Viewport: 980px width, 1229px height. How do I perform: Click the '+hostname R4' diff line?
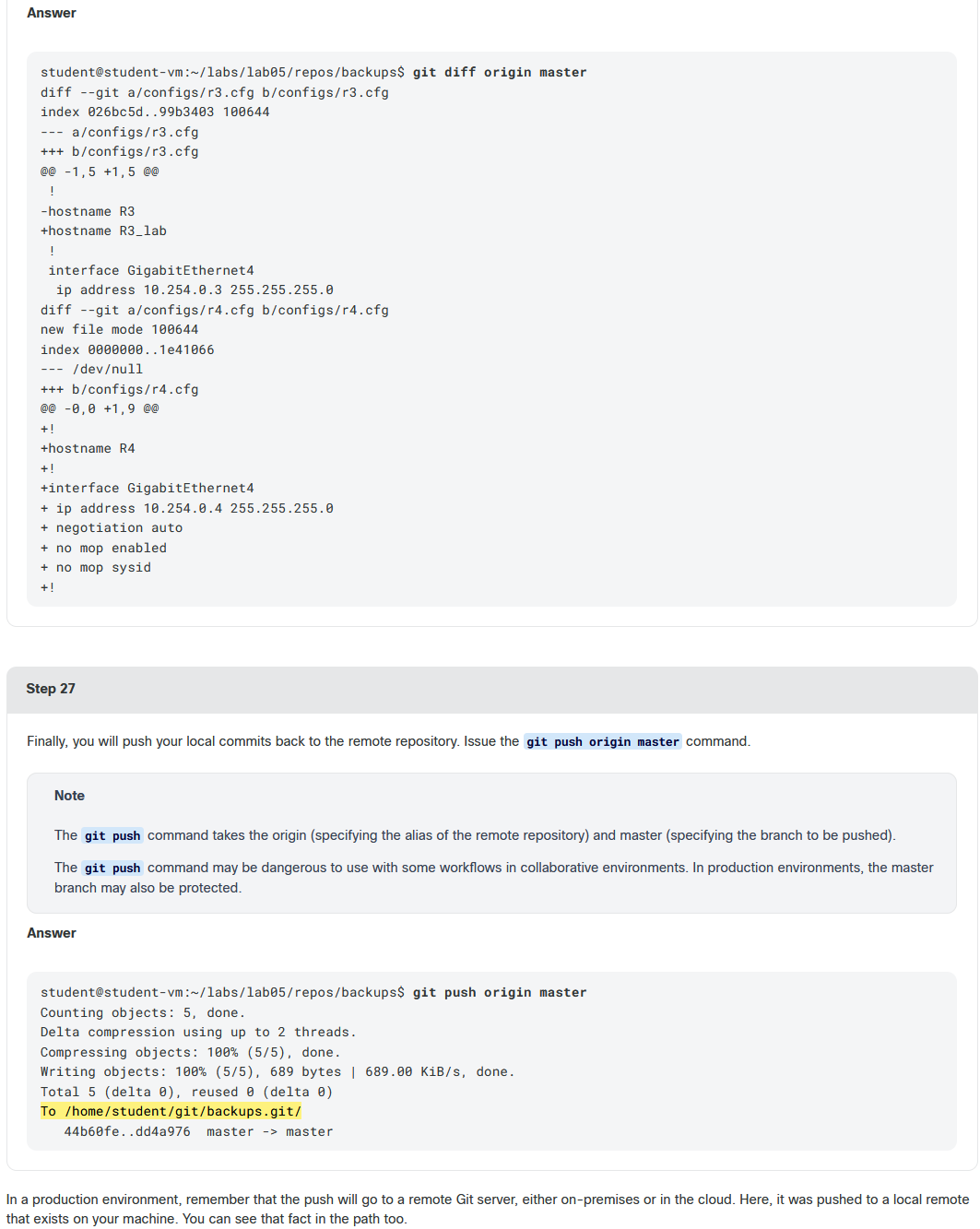point(88,449)
